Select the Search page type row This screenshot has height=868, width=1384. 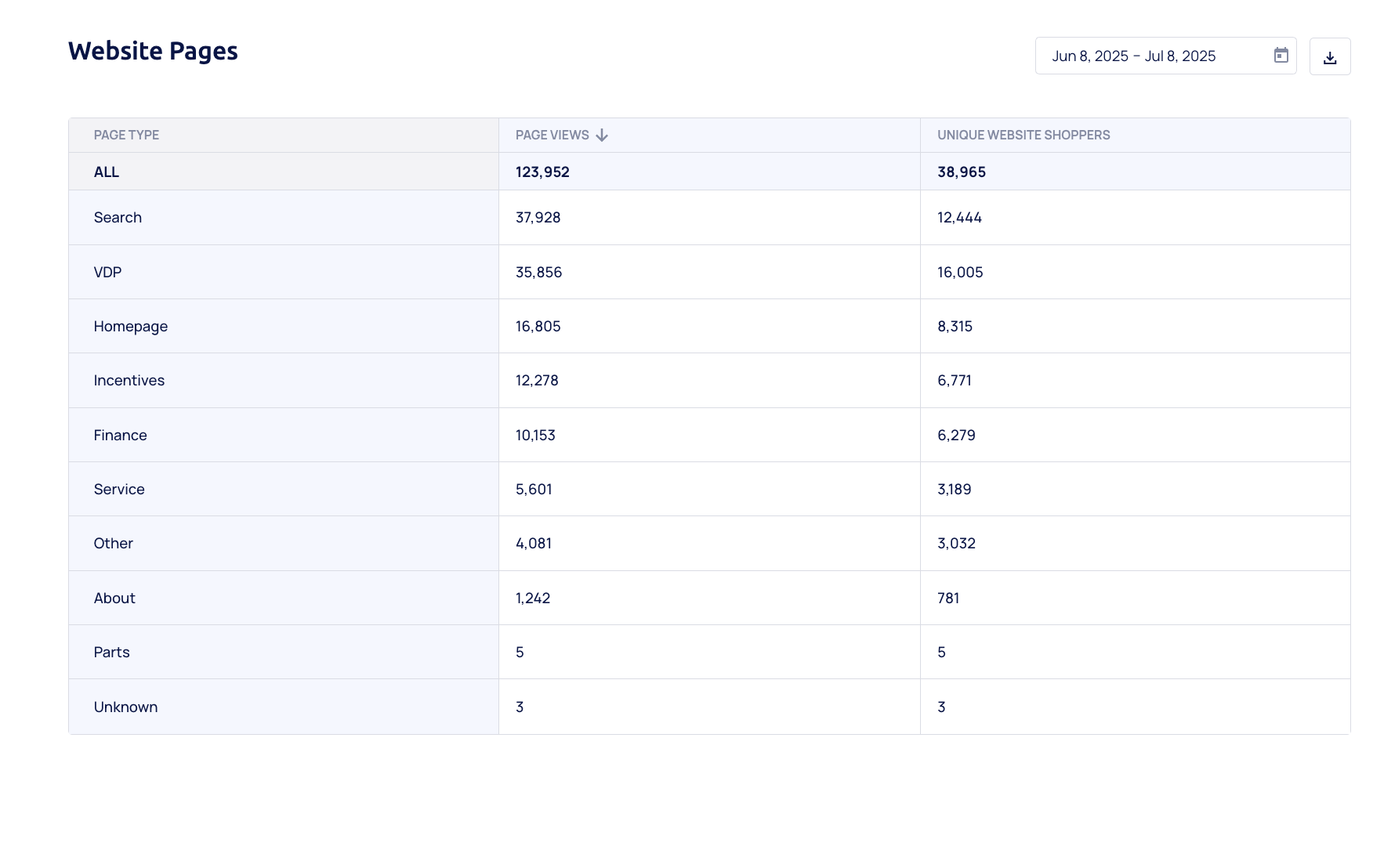click(118, 218)
